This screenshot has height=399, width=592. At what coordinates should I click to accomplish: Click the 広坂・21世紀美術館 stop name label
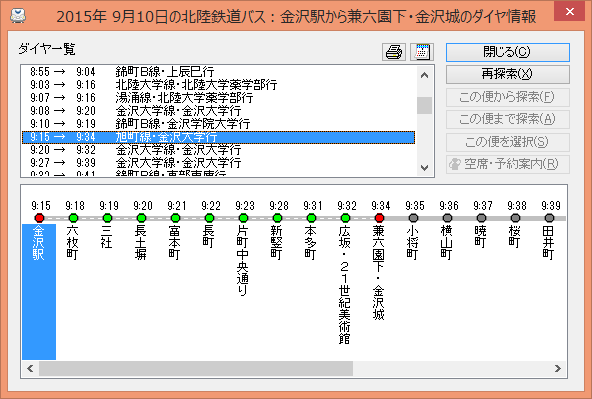pos(344,284)
